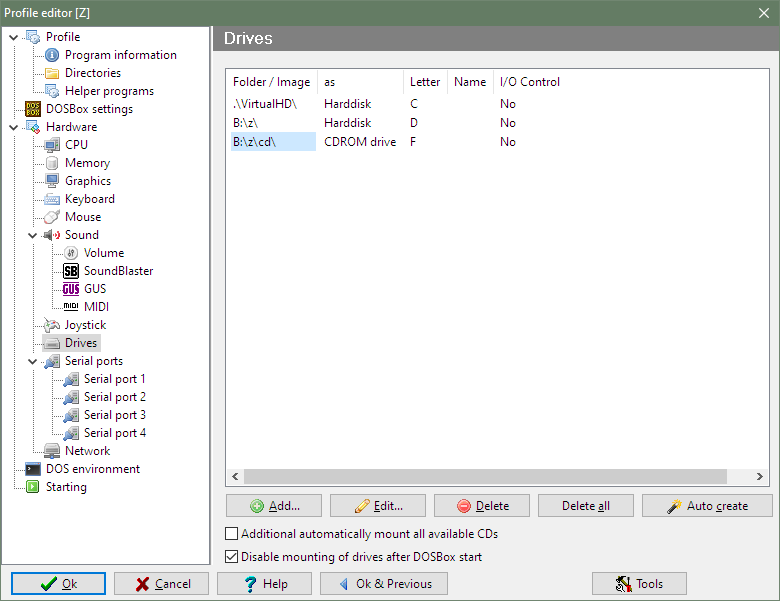Collapse the Serial ports tree node
The width and height of the screenshot is (780, 601).
pos(33,362)
